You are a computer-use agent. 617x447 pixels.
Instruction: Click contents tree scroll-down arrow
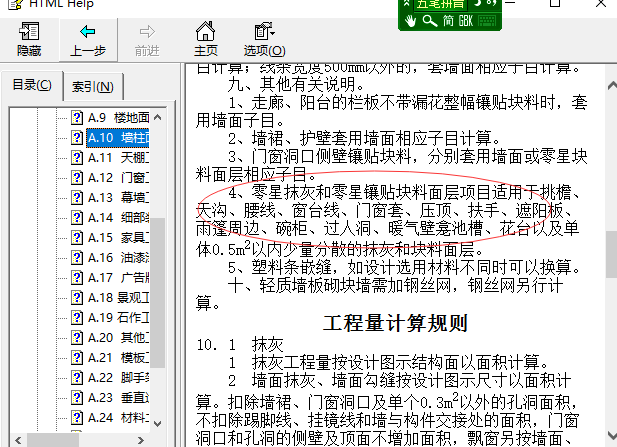tap(157, 424)
